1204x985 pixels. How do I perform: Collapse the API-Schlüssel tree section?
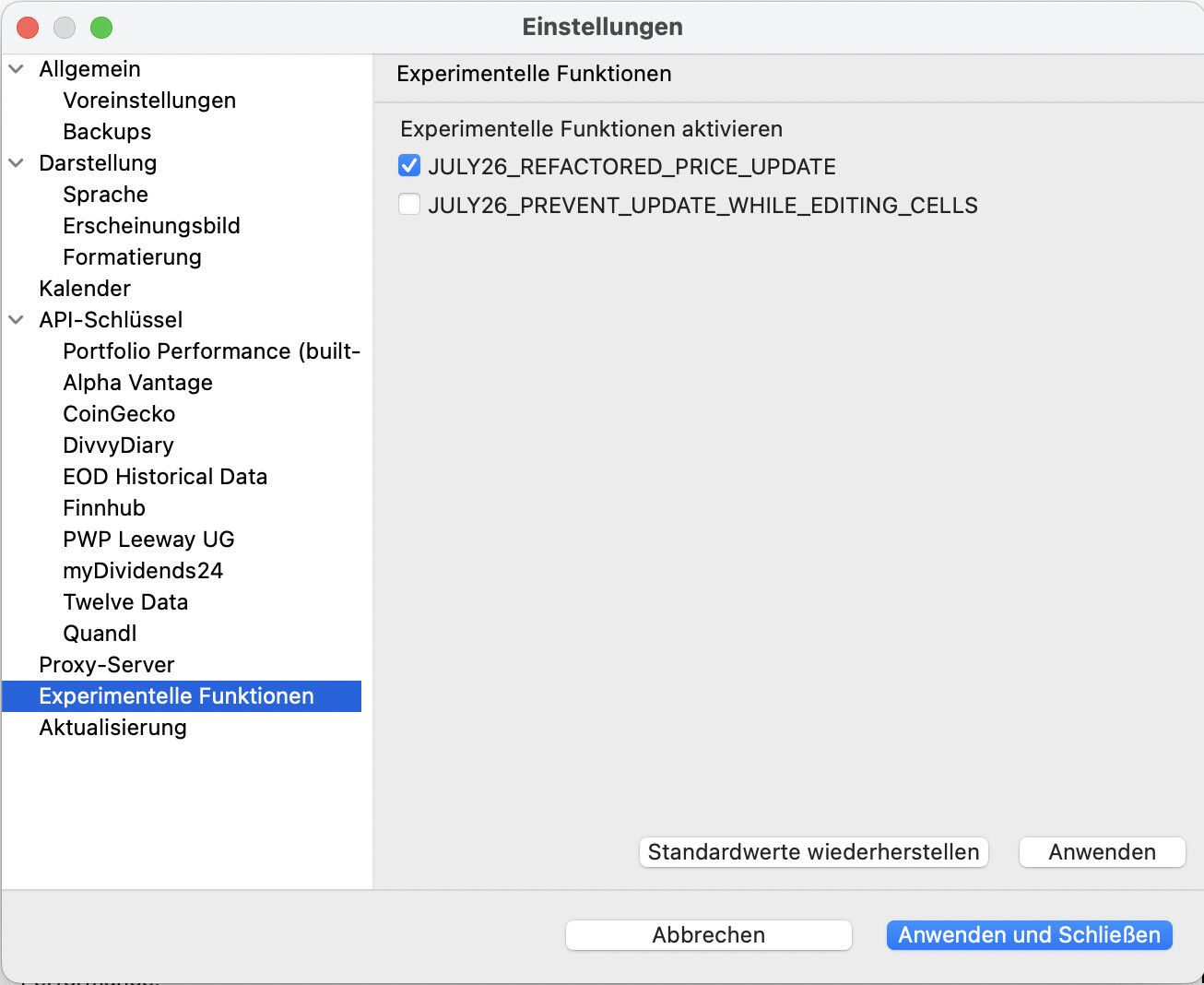(17, 320)
